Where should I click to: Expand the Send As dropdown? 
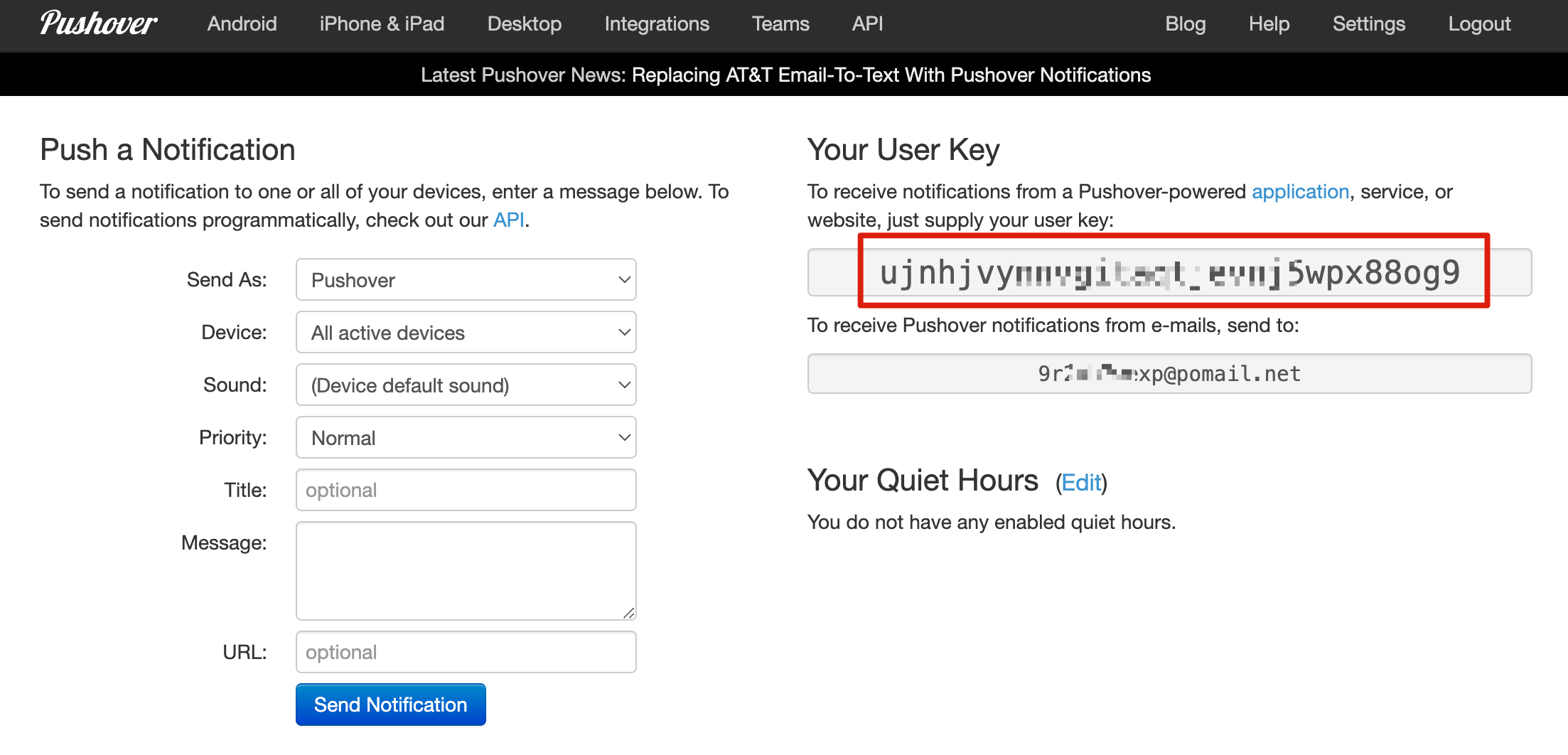[x=466, y=280]
